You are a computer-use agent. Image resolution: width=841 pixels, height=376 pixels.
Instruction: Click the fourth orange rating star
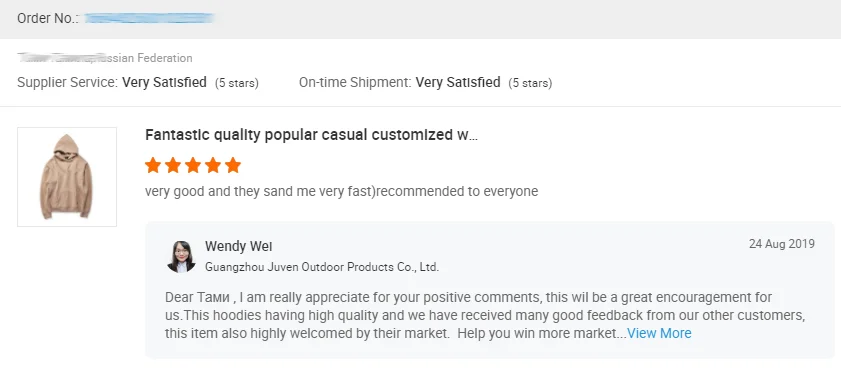[213, 165]
